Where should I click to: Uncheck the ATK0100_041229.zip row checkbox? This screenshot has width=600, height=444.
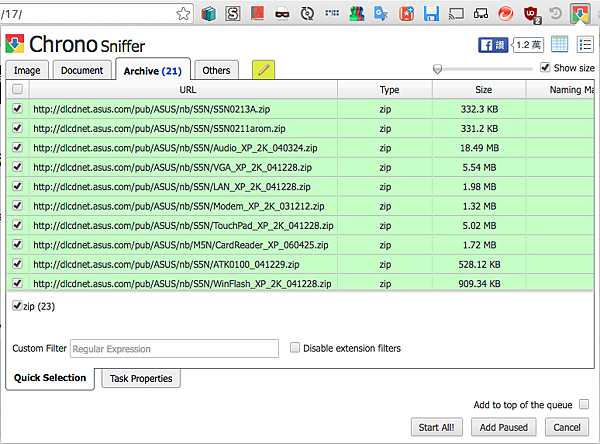pos(17,264)
